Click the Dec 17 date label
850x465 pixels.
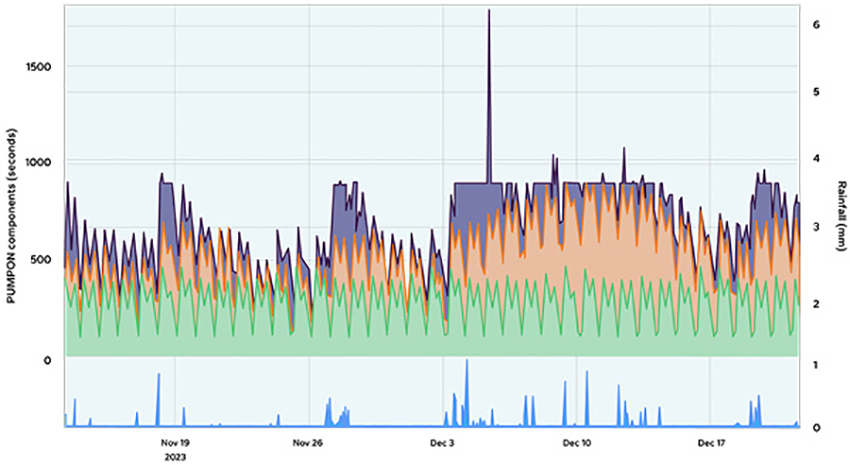[710, 441]
